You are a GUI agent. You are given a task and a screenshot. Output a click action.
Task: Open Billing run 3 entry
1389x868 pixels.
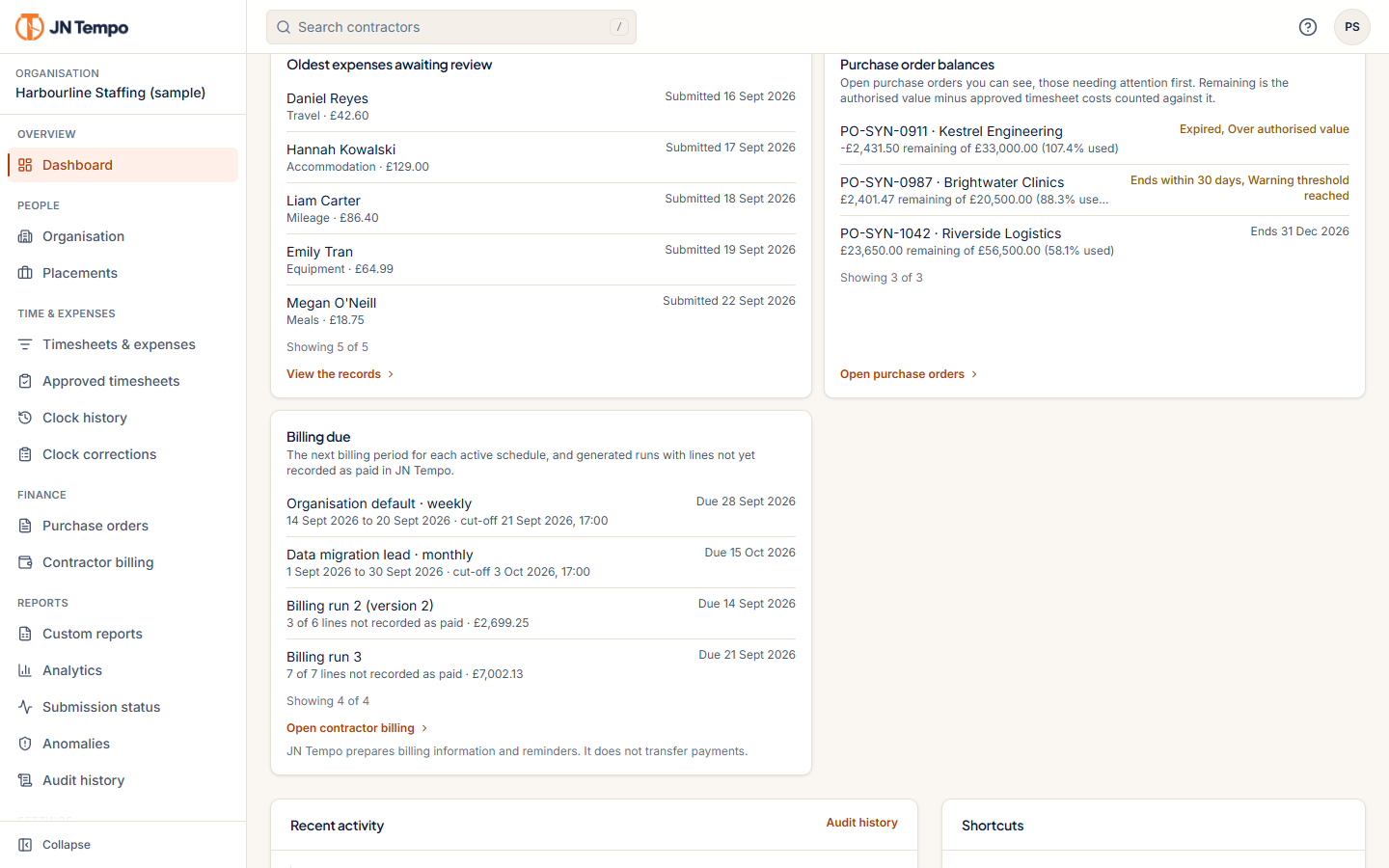click(541, 665)
